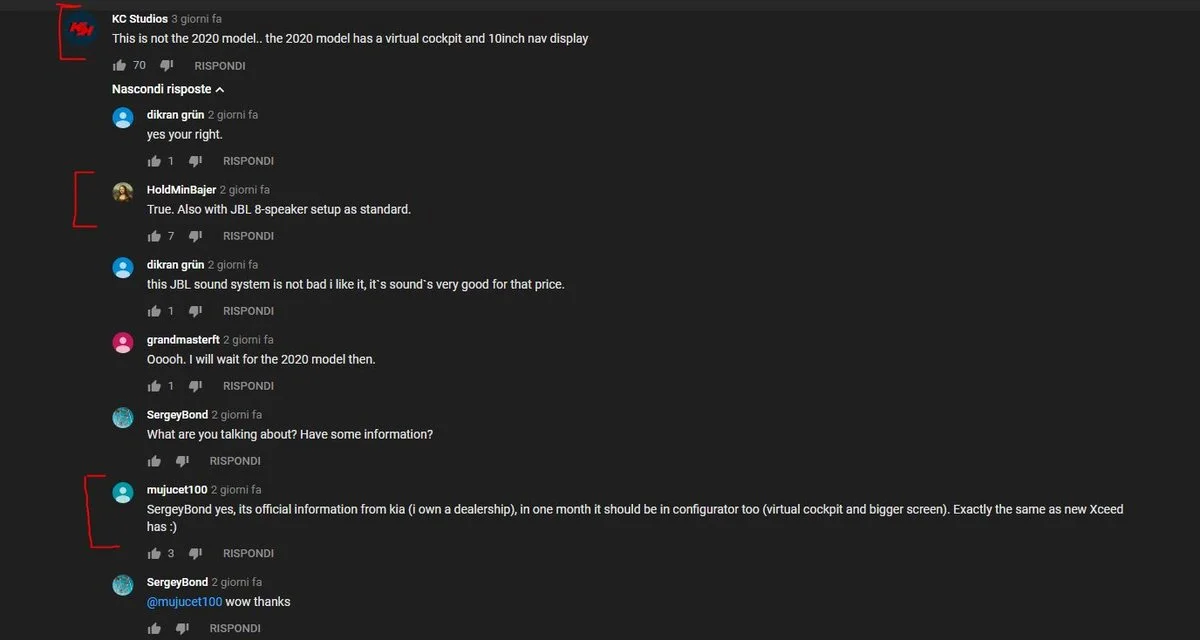1200x640 pixels.
Task: Like grandmasterft's comment about waiting
Action: pyautogui.click(x=154, y=386)
